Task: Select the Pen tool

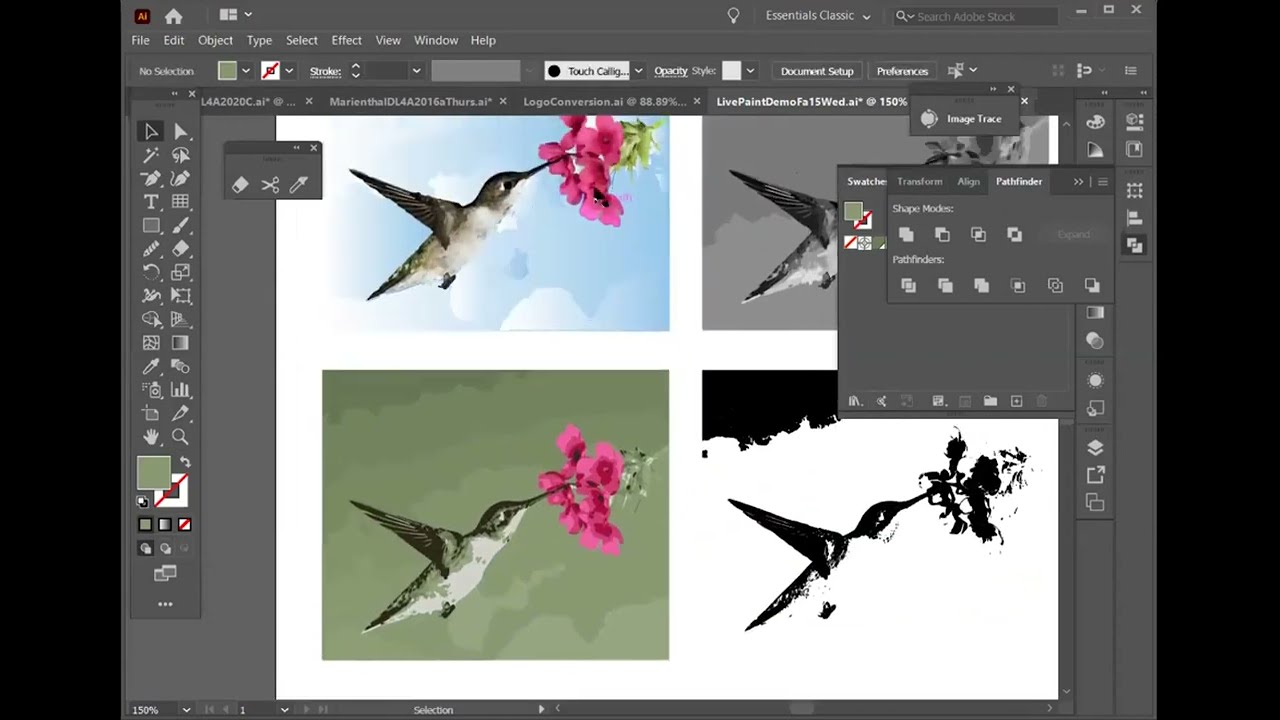Action: coord(151,178)
